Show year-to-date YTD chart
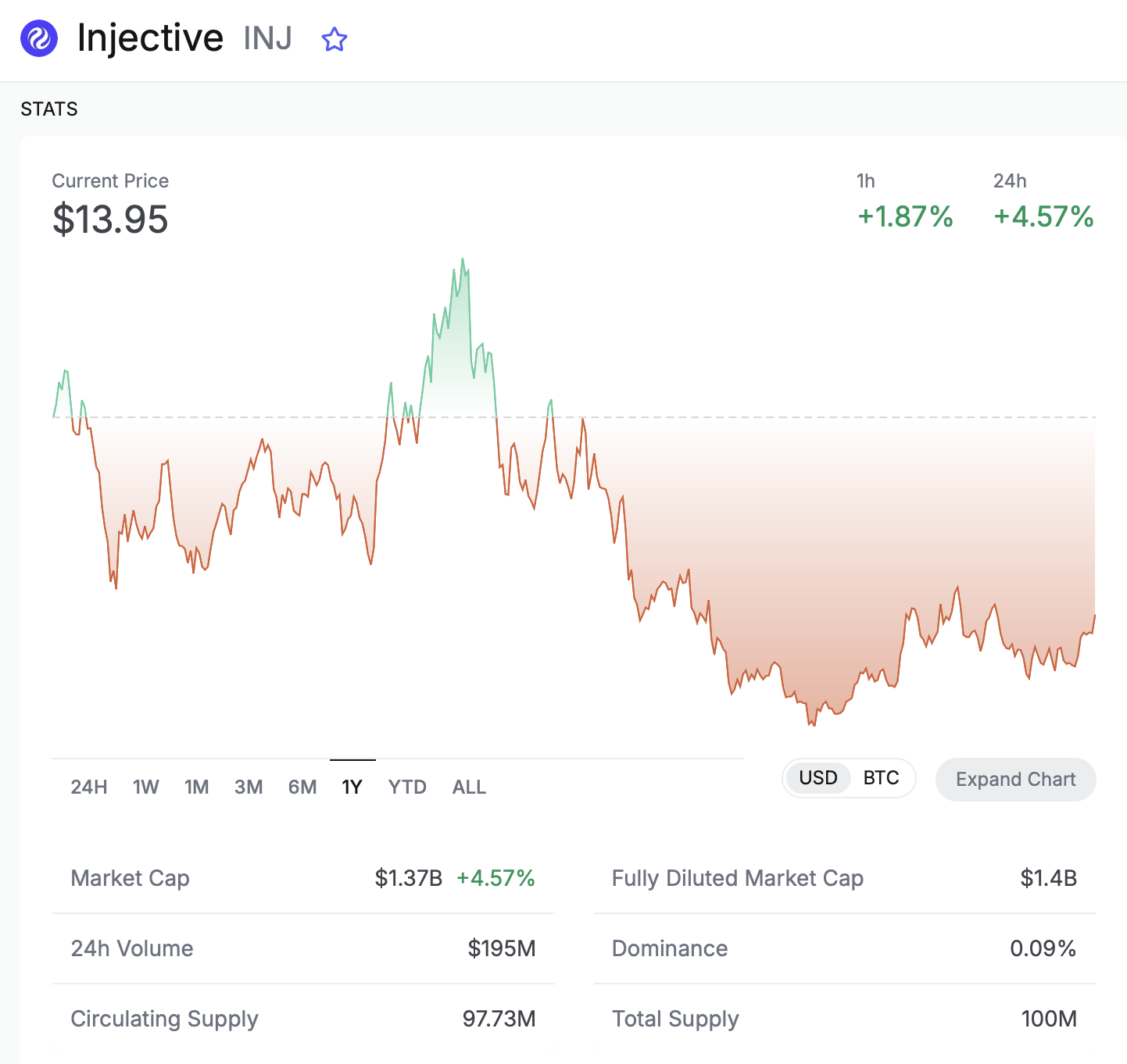The image size is (1127, 1064). pos(407,787)
